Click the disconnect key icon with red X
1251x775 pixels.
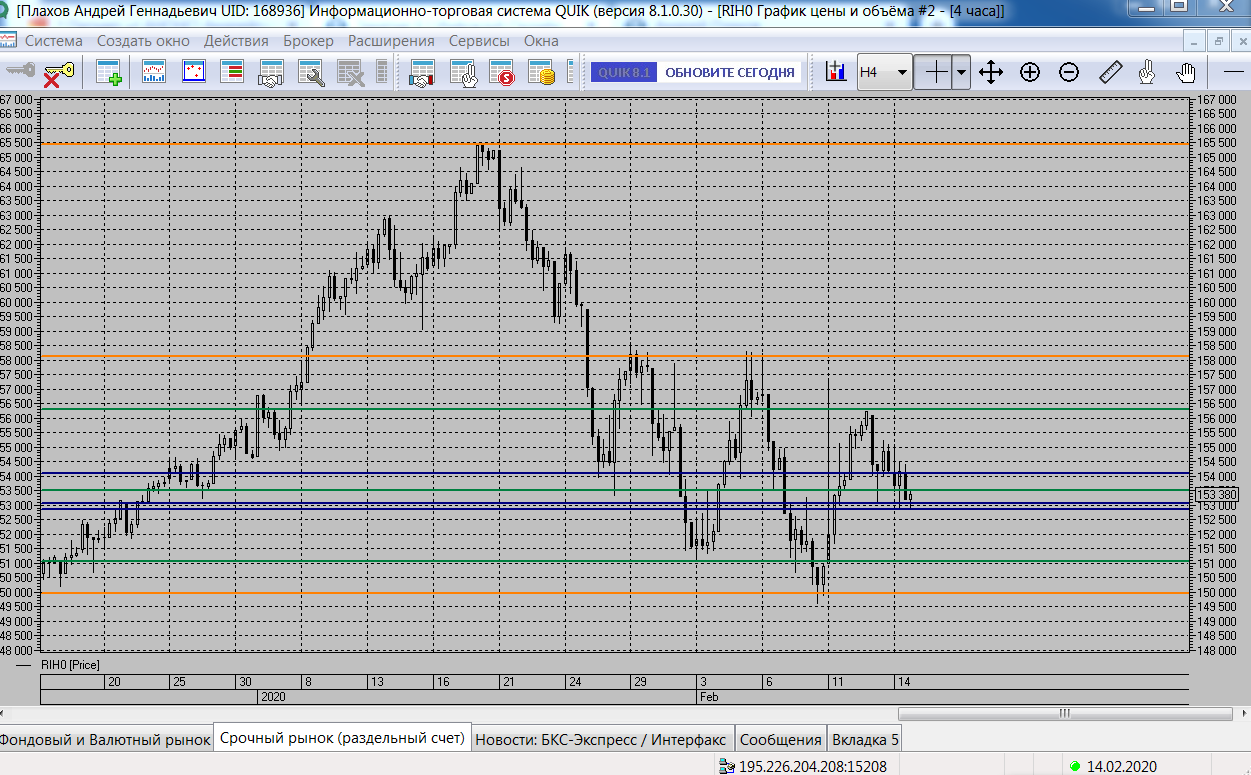pyautogui.click(x=58, y=72)
